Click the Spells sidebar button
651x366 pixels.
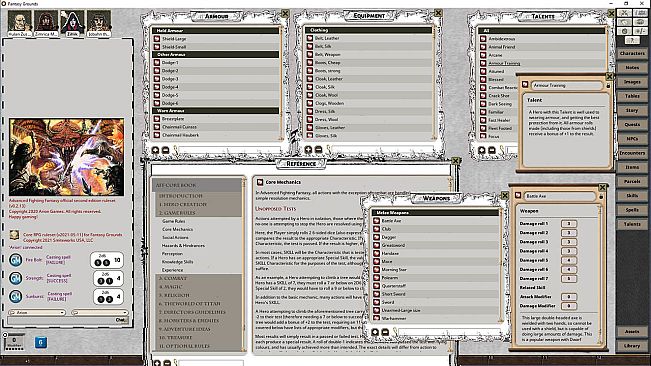(632, 210)
